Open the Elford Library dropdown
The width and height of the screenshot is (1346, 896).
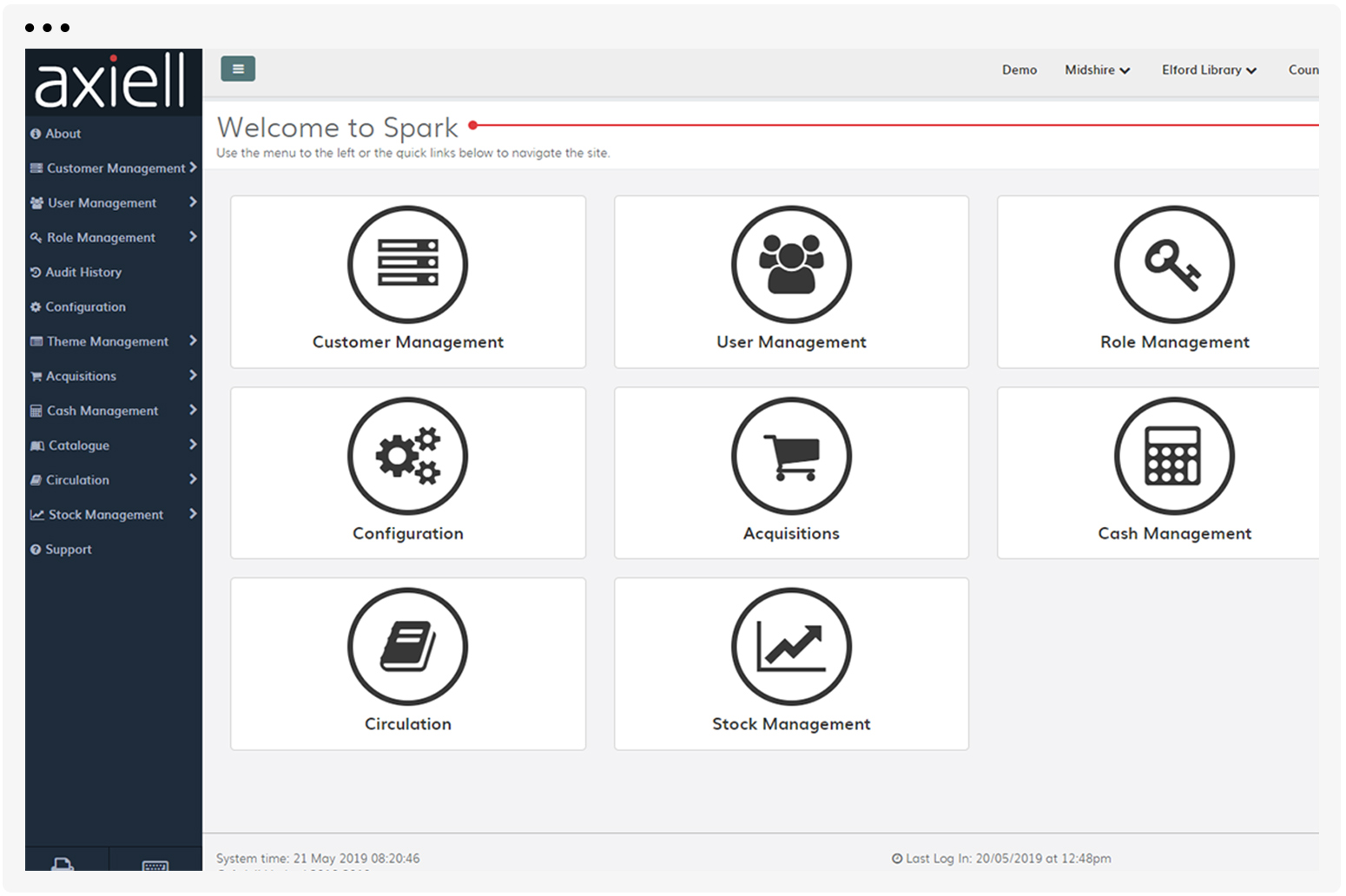tap(1209, 70)
